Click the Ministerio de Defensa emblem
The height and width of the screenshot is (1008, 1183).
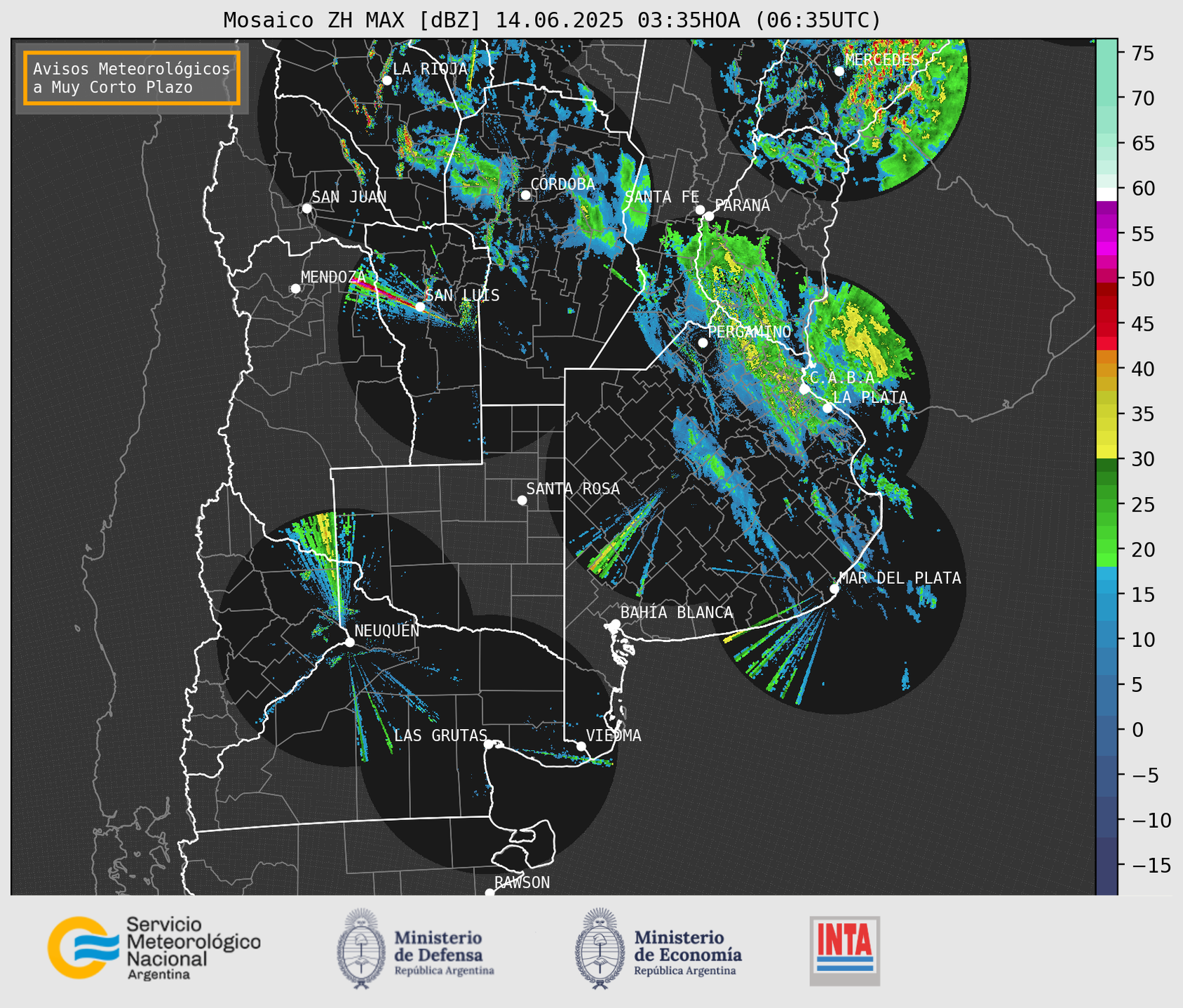click(361, 948)
